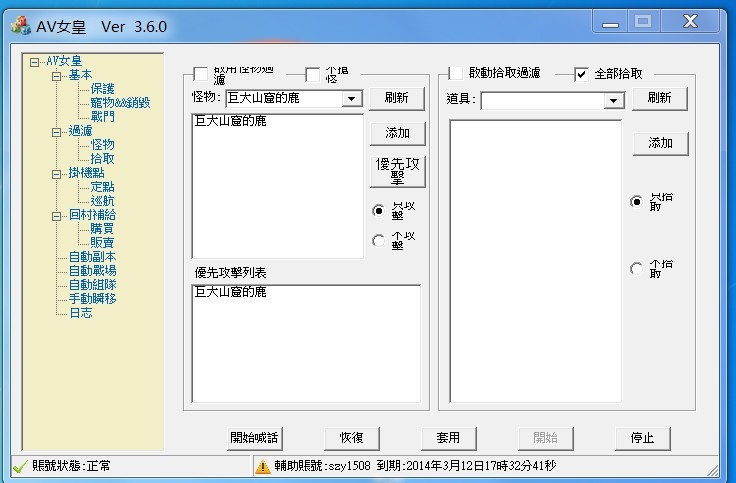Image resolution: width=736 pixels, height=483 pixels.
Task: Select 自動副本 in the tree
Action: click(92, 257)
